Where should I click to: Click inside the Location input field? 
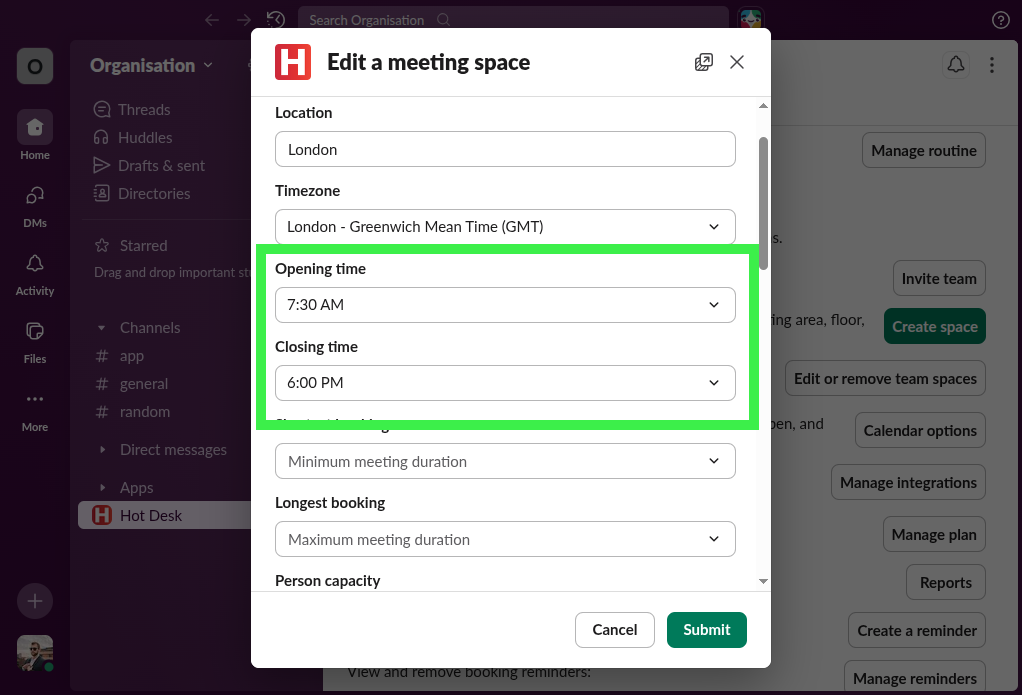click(505, 149)
